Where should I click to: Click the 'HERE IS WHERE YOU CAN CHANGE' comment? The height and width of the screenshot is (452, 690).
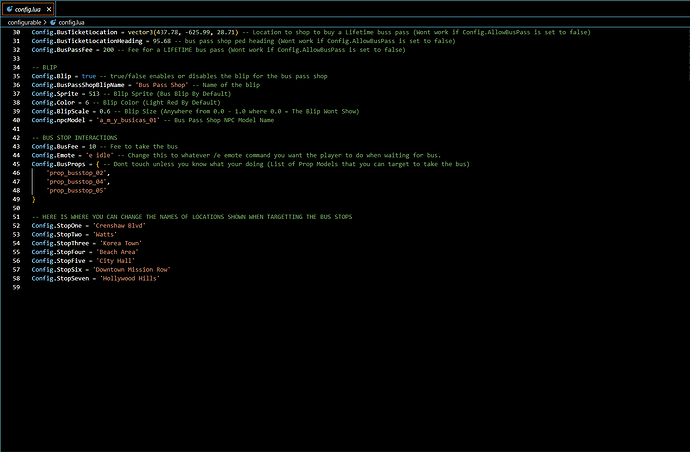(x=192, y=217)
